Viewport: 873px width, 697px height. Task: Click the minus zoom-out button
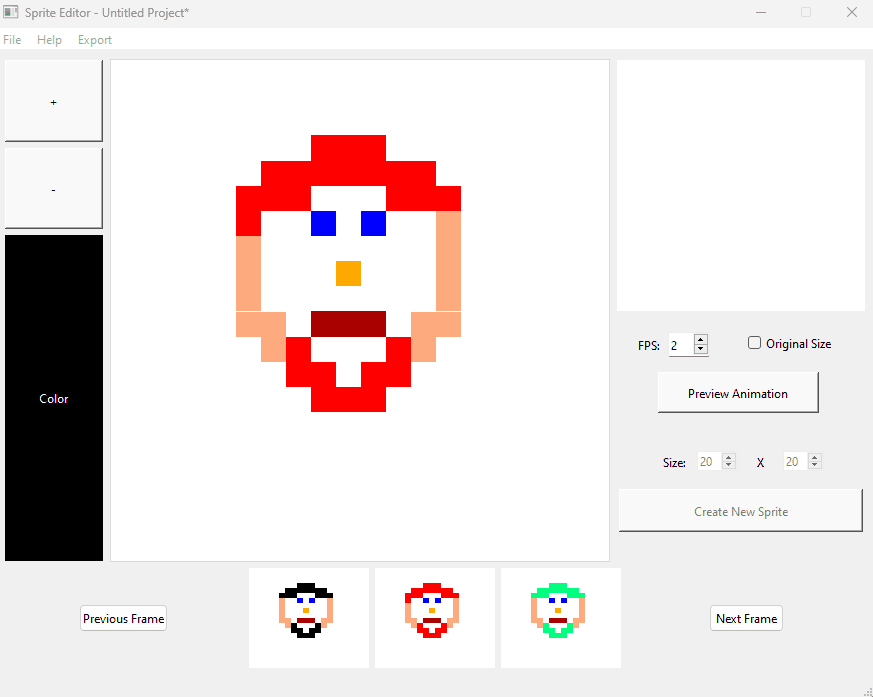click(x=53, y=189)
